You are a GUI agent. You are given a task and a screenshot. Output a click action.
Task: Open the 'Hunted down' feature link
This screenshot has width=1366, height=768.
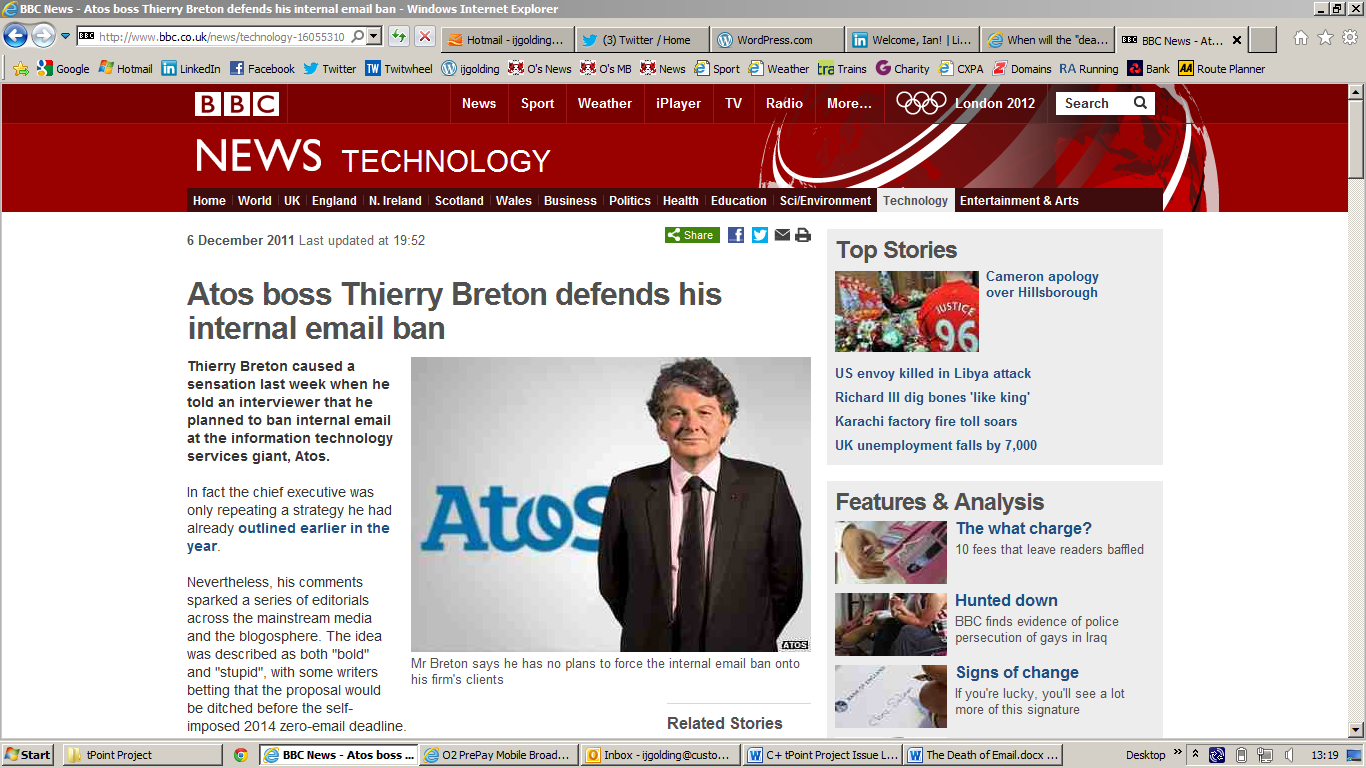1006,600
